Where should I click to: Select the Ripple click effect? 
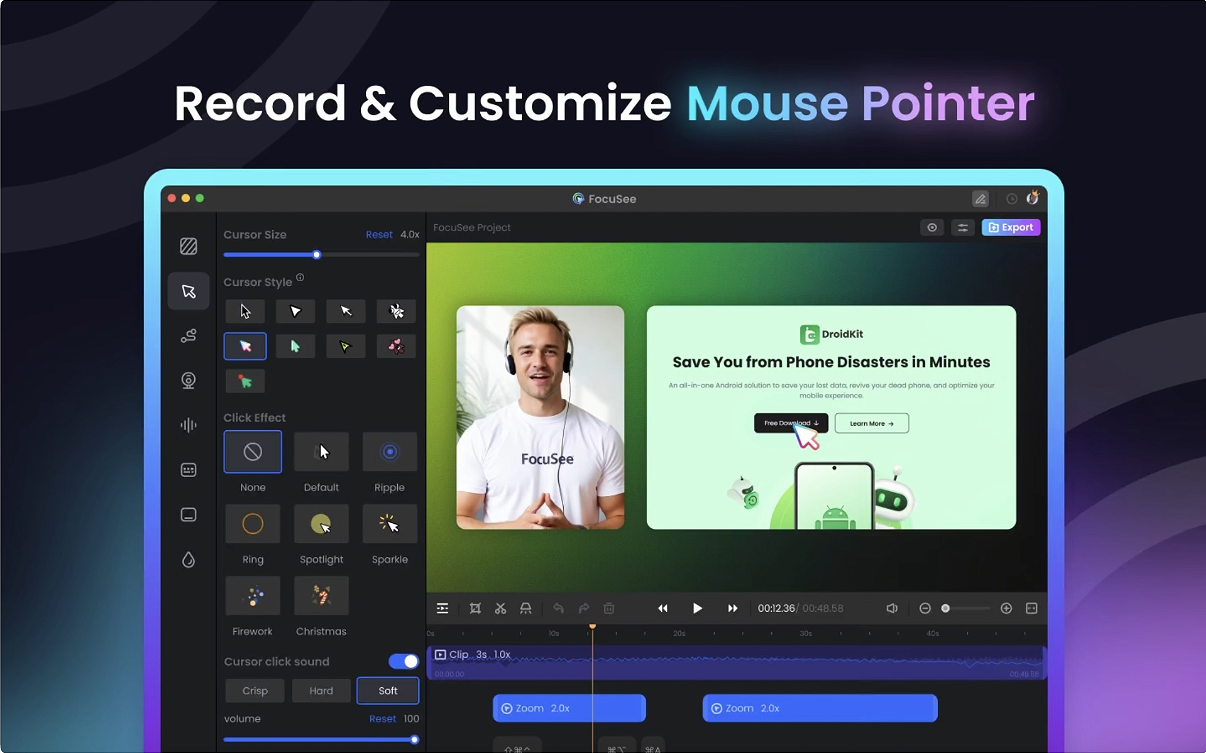[x=389, y=452]
